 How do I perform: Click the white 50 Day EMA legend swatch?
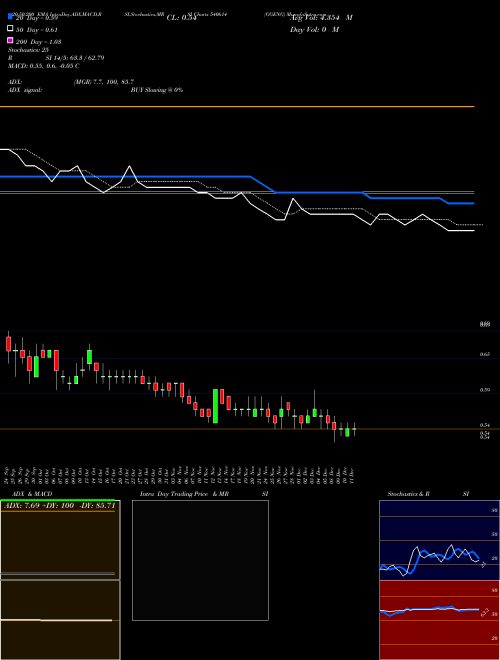pos(10,29)
